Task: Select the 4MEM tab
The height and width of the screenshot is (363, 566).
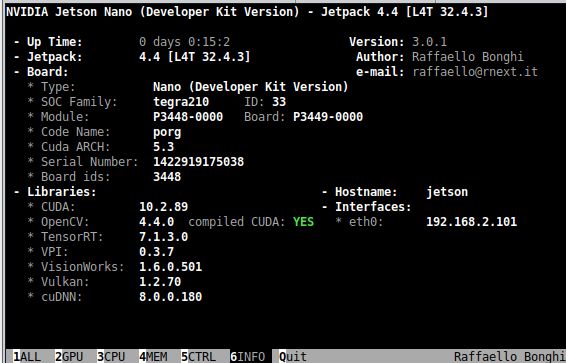Action: [153, 357]
